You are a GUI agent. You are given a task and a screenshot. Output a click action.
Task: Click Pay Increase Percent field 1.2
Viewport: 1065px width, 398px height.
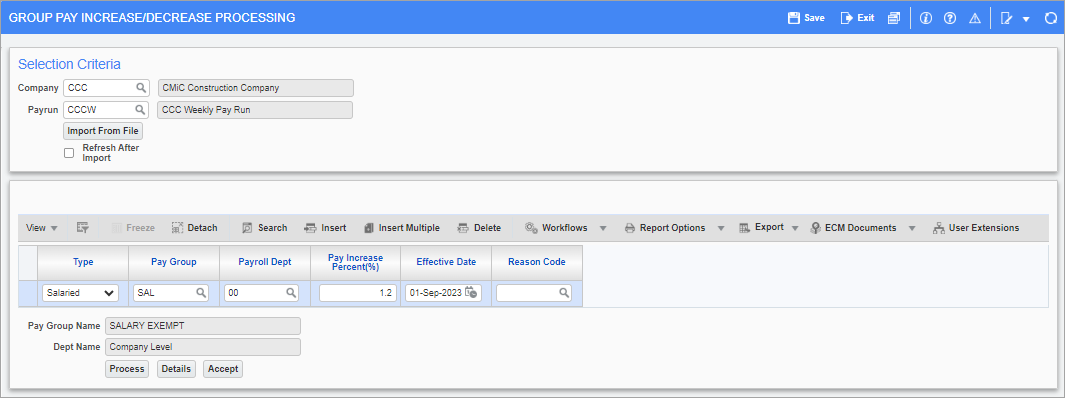[x=358, y=293]
